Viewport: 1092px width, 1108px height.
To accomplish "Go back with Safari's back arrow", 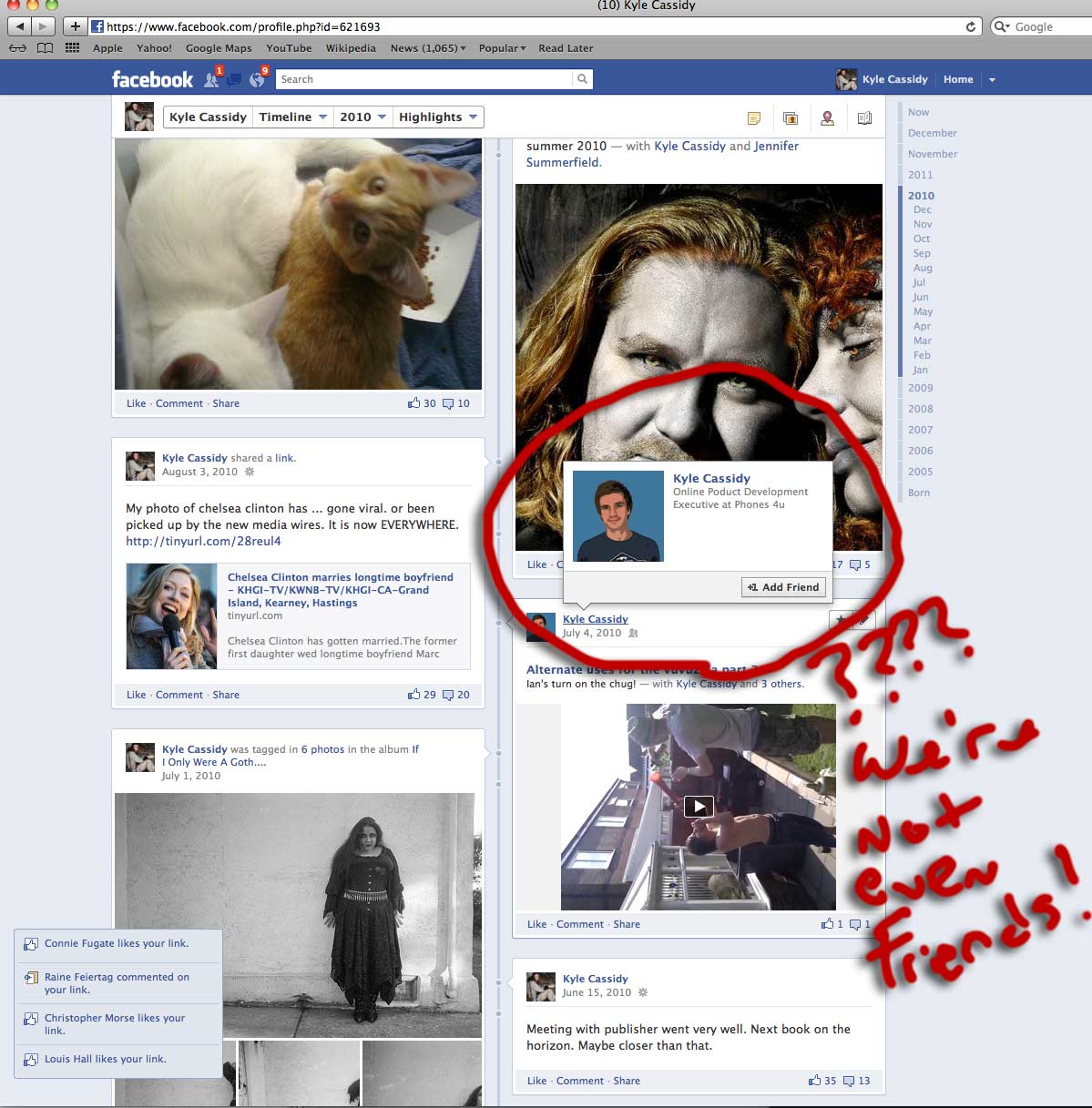I will pos(19,26).
